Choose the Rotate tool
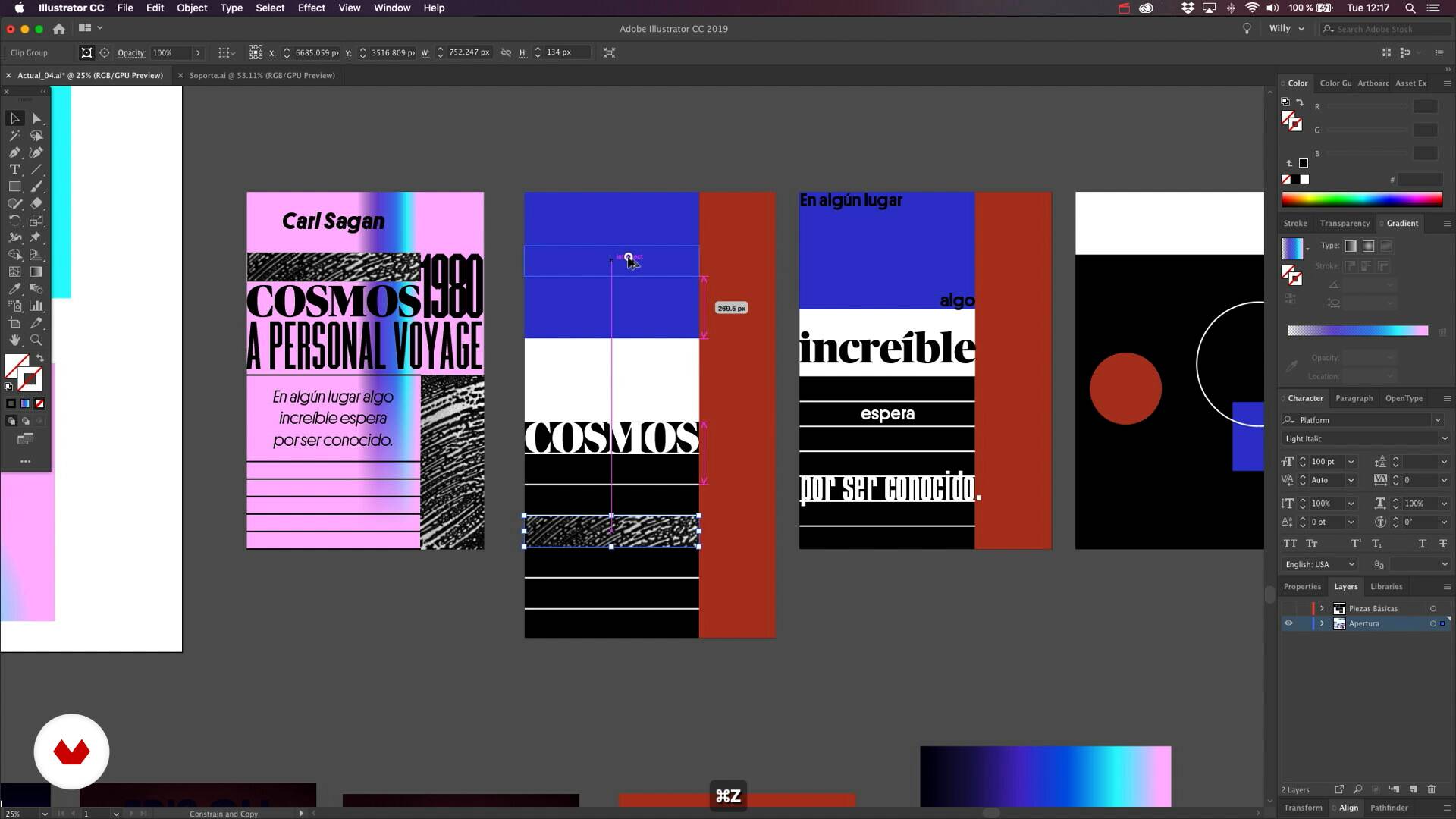The width and height of the screenshot is (1456, 819). tap(14, 221)
